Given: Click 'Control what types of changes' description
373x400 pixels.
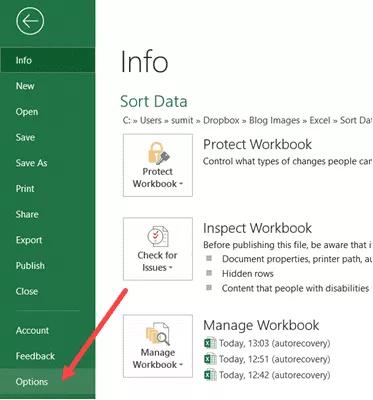Looking at the screenshot, I should (288, 161).
